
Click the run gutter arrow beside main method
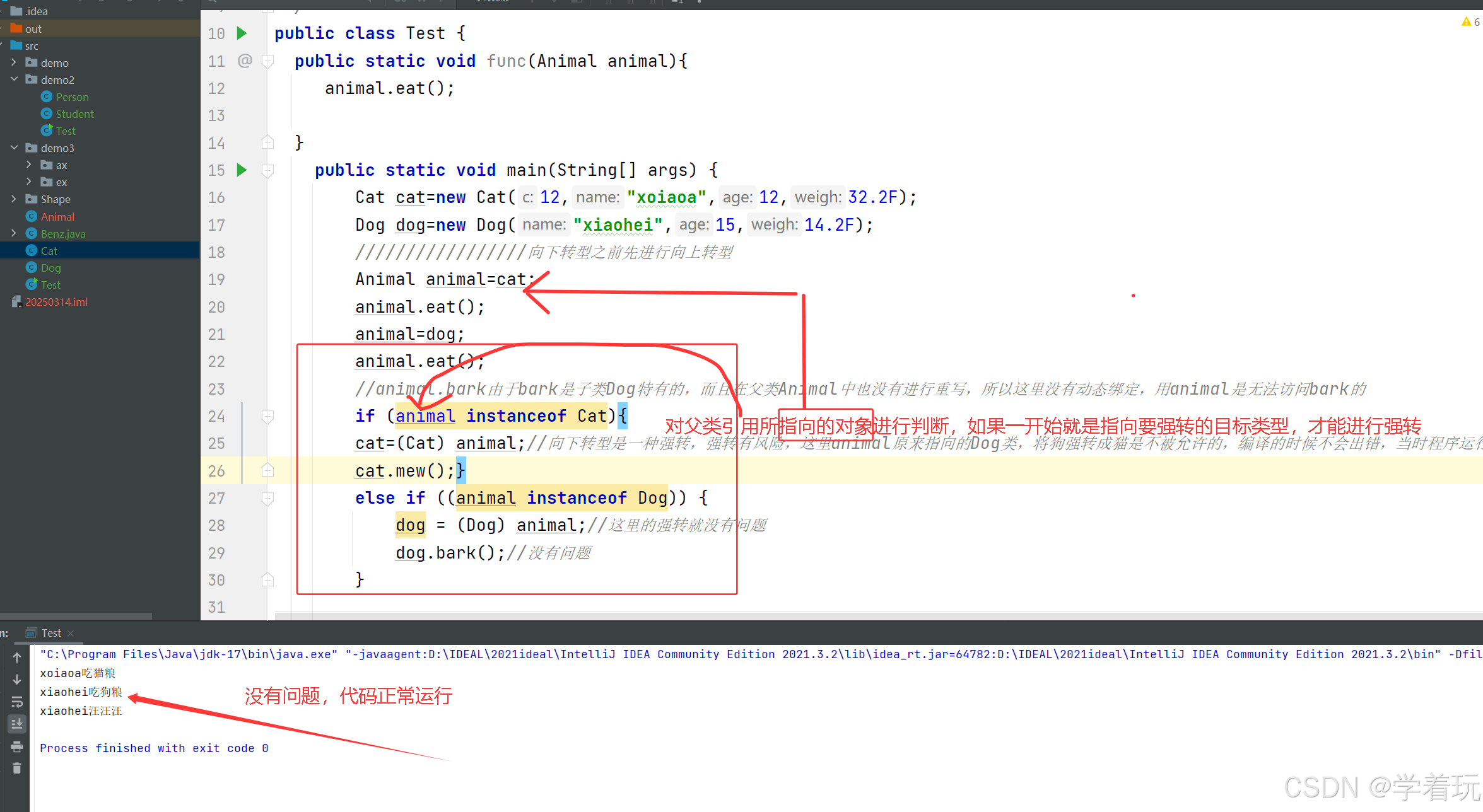(242, 170)
